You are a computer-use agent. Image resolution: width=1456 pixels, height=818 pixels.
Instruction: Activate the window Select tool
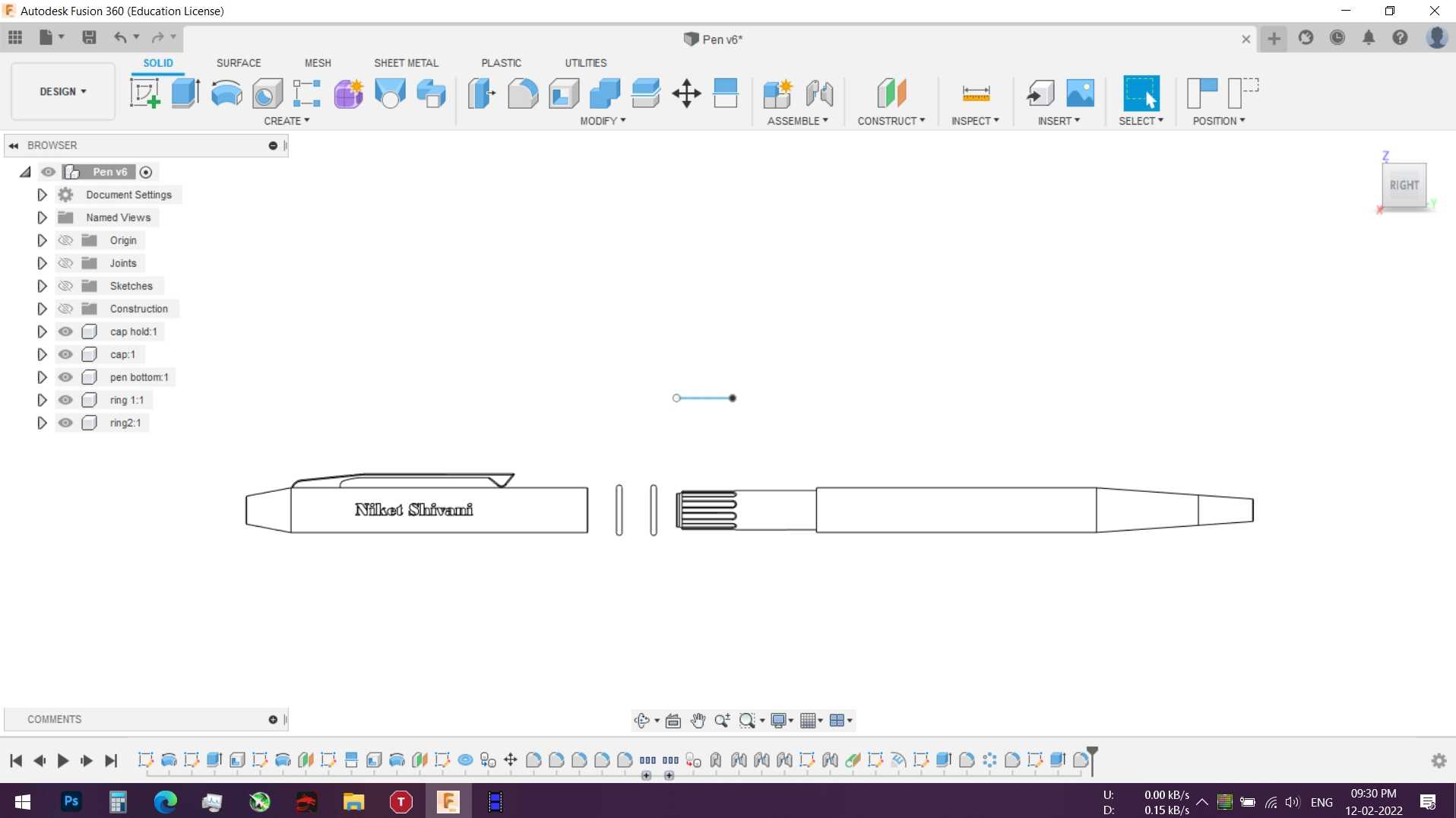pos(1141,94)
